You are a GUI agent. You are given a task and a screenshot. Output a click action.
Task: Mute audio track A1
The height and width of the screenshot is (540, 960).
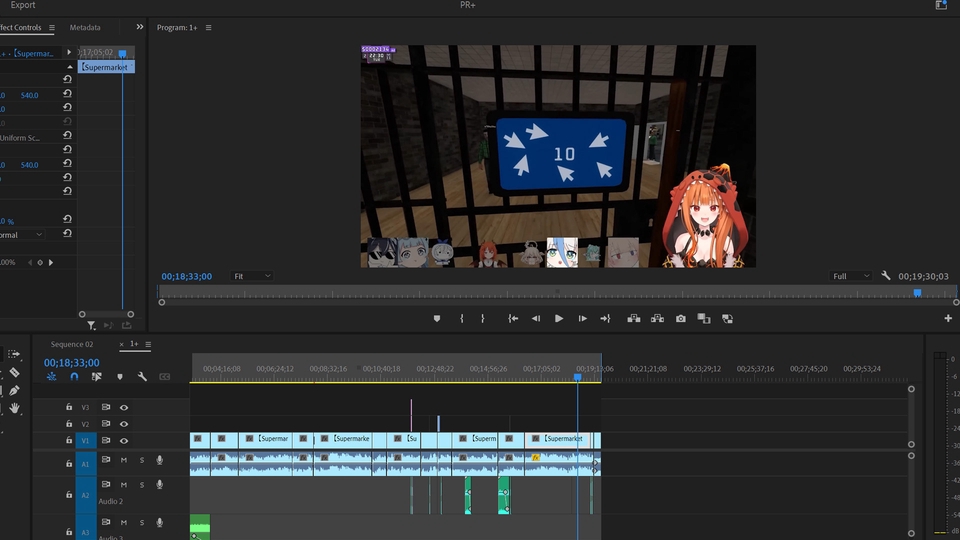coord(124,460)
